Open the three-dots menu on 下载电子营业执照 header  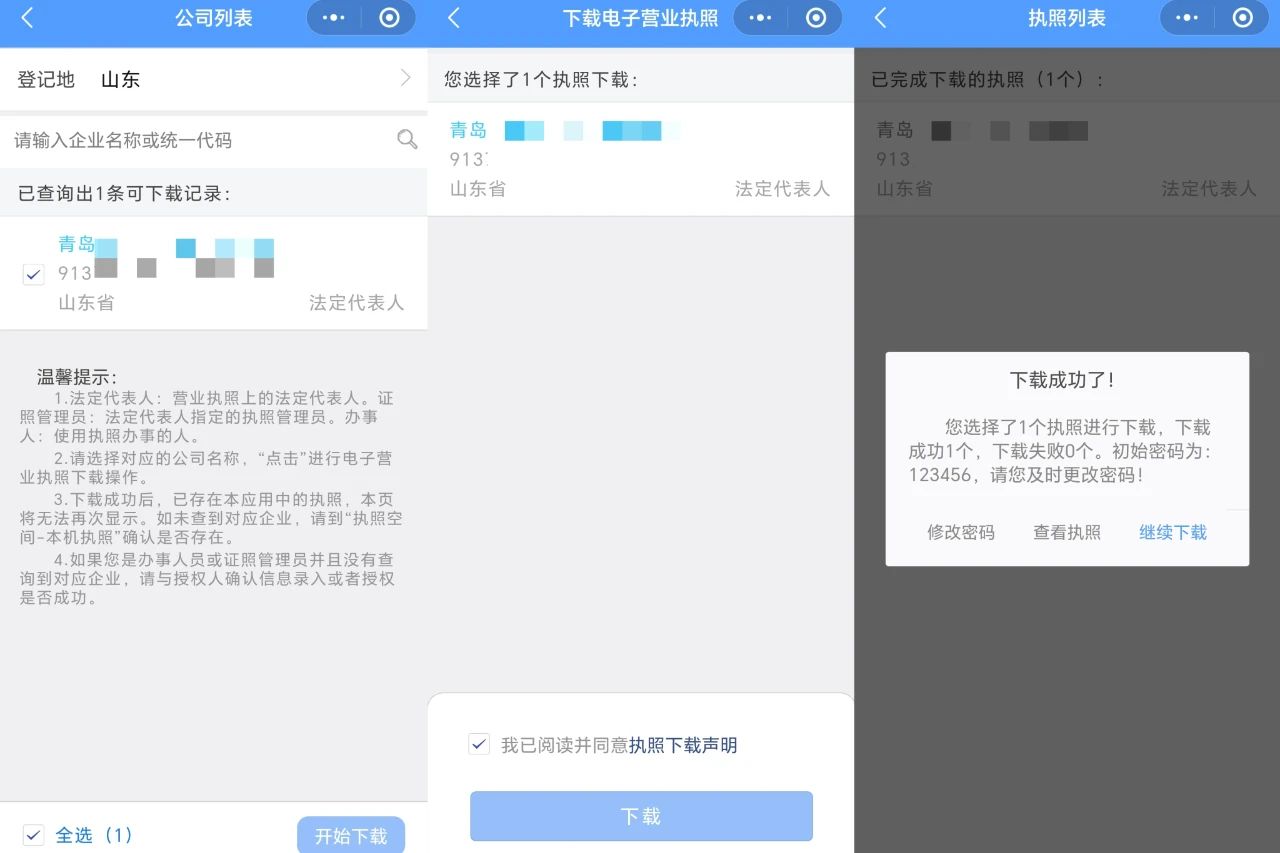tap(760, 18)
